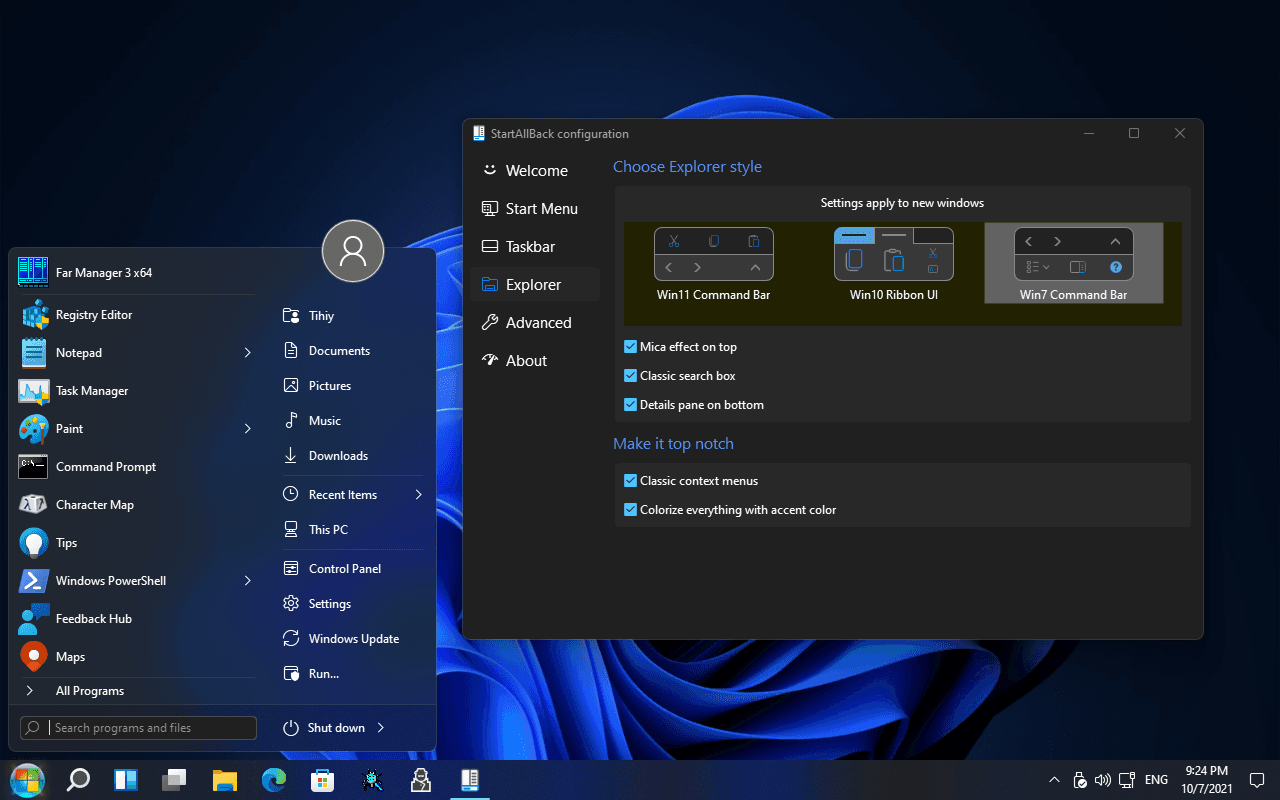Click the Search programs and files box
Viewport: 1280px width, 800px height.
150,728
